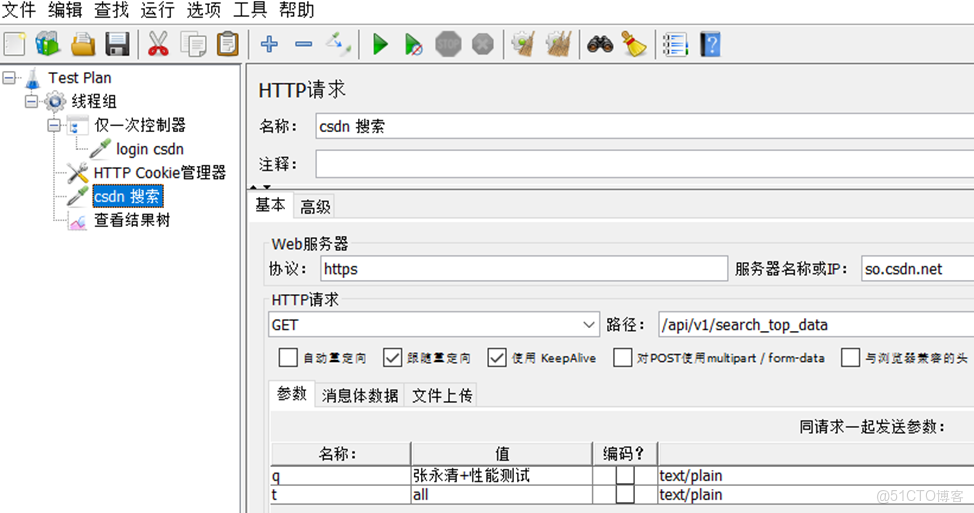Open the 文件 menu
Screen dimensions: 974x513
19,10
